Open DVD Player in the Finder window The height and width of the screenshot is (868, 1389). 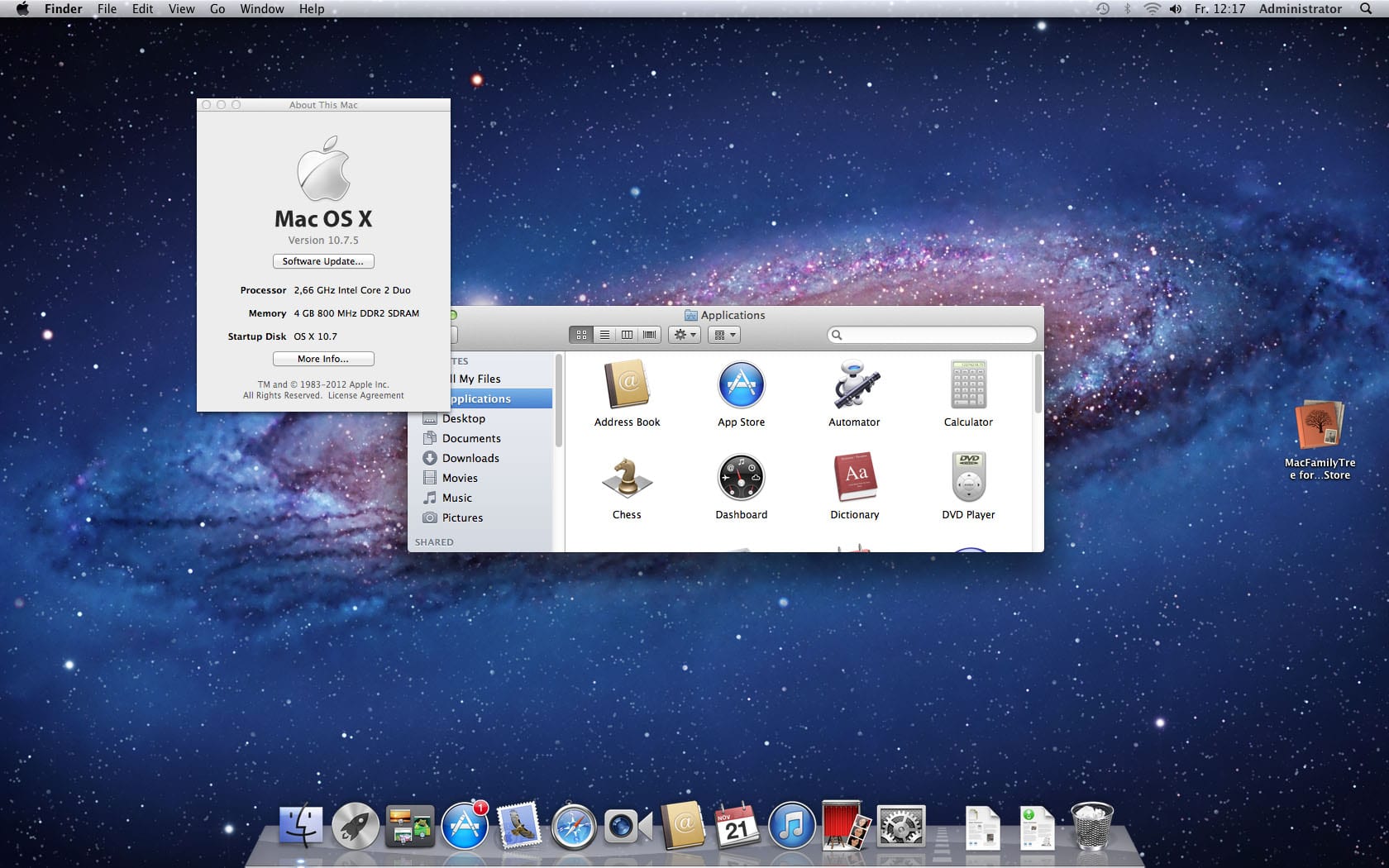point(968,478)
